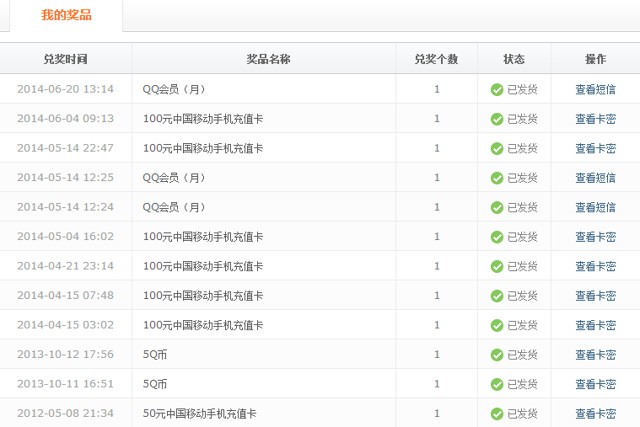Screen dimensions: 640x427
Task: Click the green check icon on 2014-06-04 09:13 row
Action: tap(497, 119)
